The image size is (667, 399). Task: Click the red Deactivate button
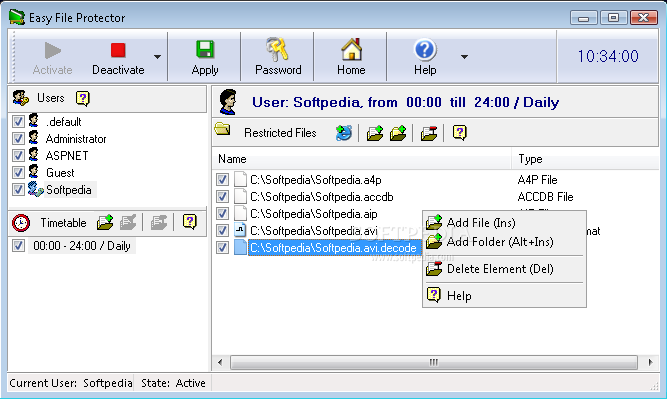pyautogui.click(x=118, y=57)
